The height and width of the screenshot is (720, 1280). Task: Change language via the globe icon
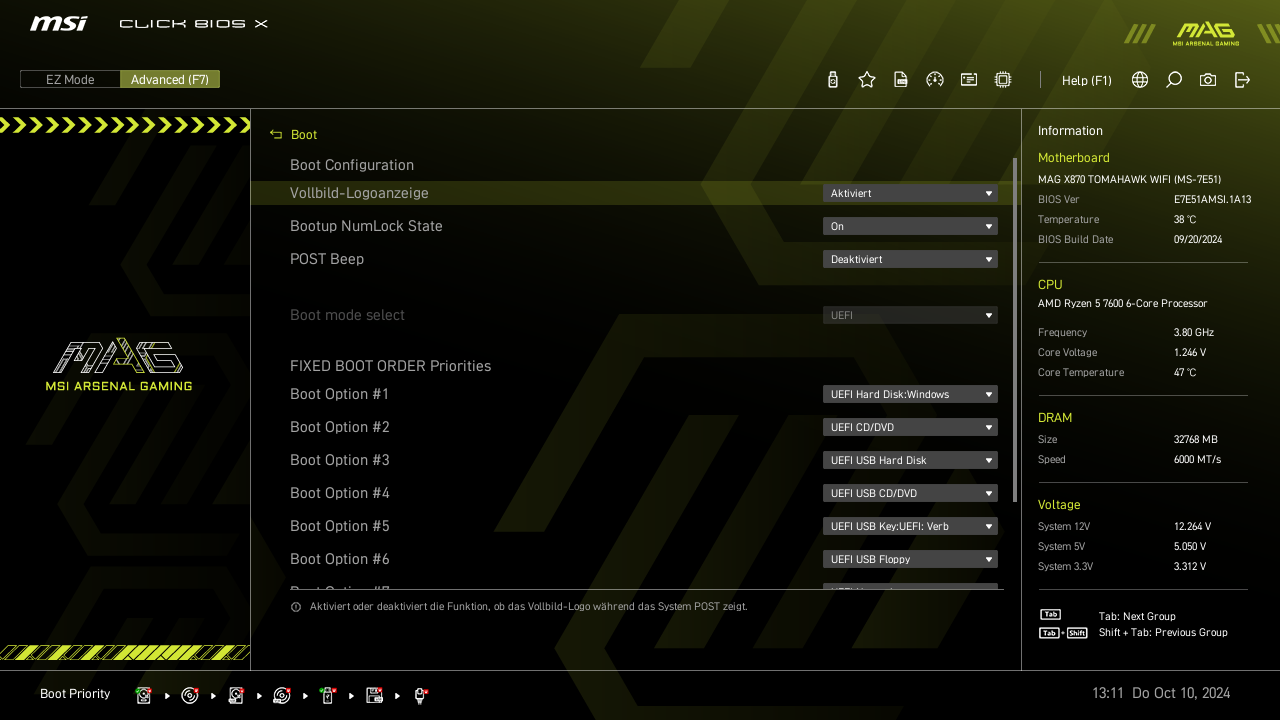tap(1140, 80)
